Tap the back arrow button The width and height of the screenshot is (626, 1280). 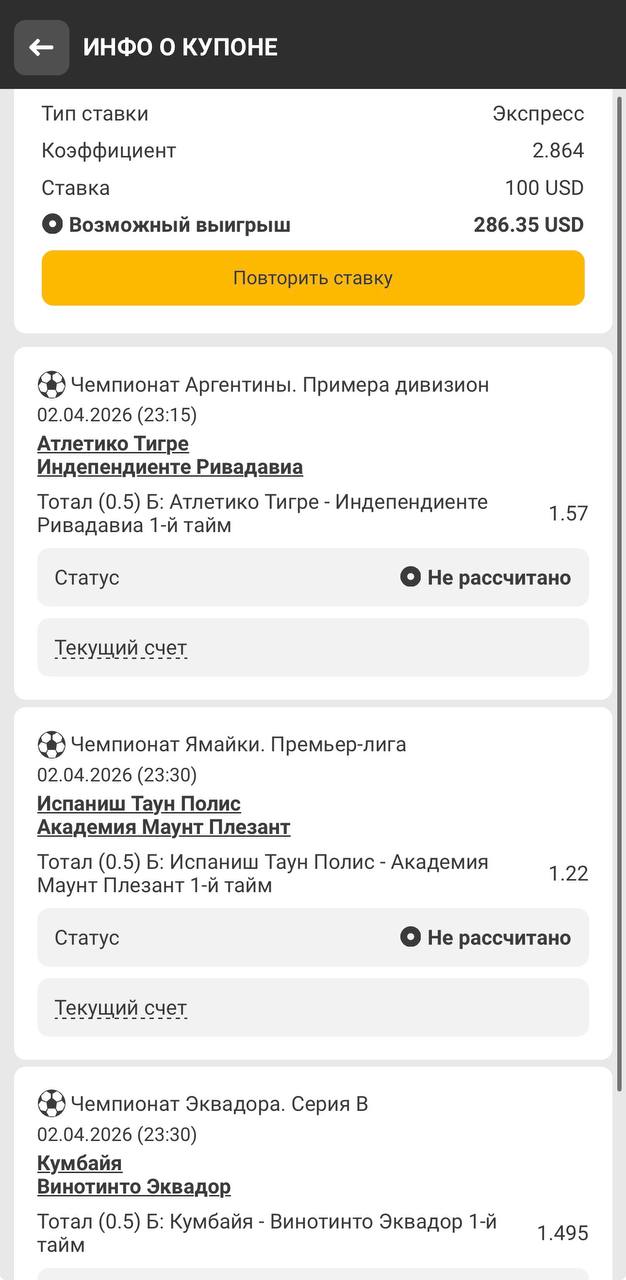tap(41, 47)
